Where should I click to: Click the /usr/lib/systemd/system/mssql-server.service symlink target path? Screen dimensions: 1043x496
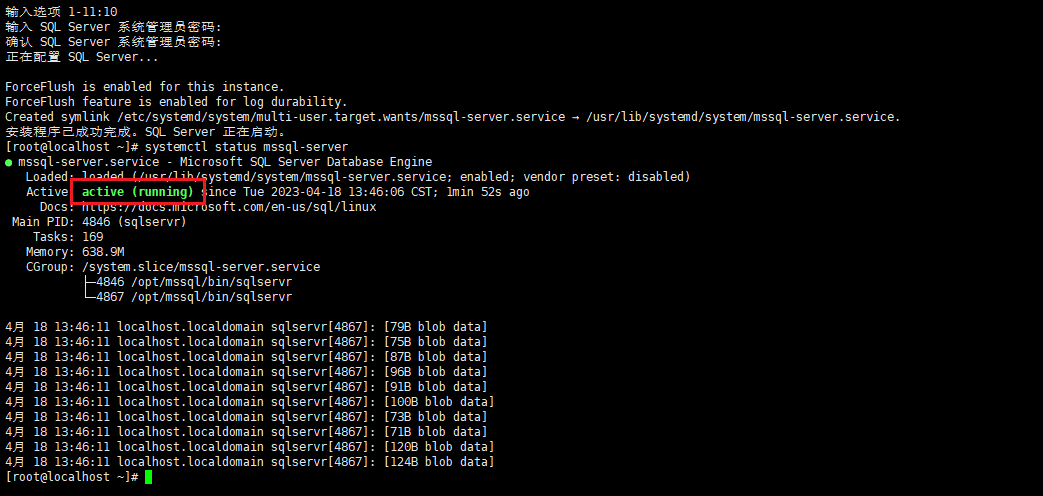(x=742, y=117)
